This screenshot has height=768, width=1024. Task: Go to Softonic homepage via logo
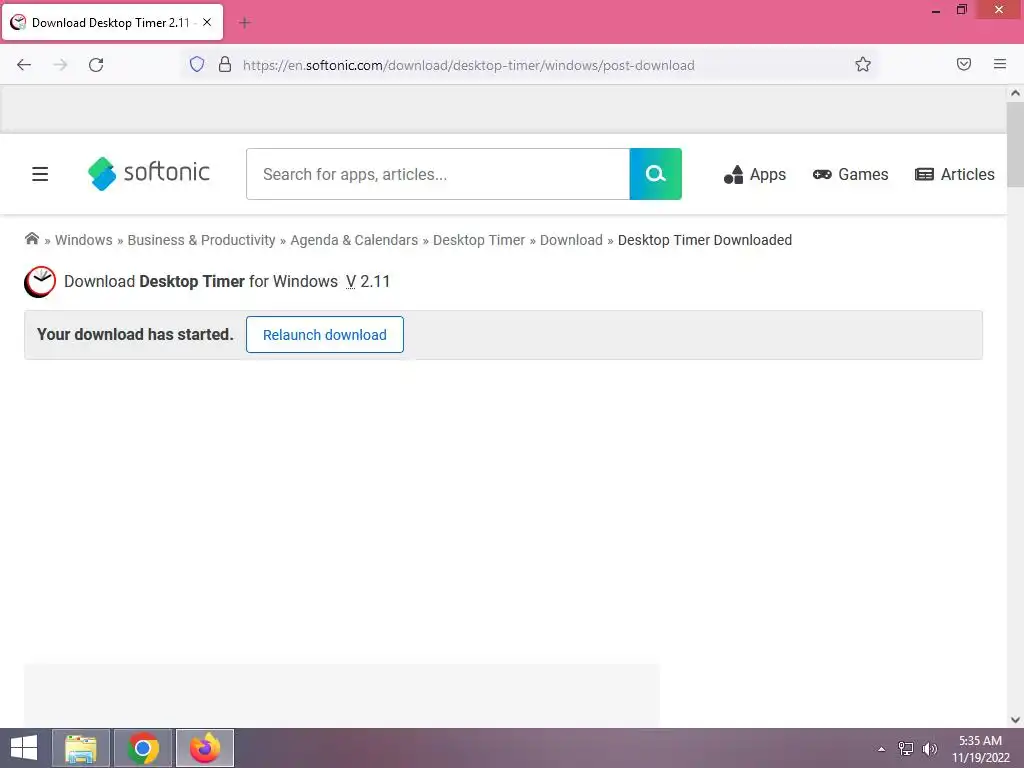coord(149,173)
